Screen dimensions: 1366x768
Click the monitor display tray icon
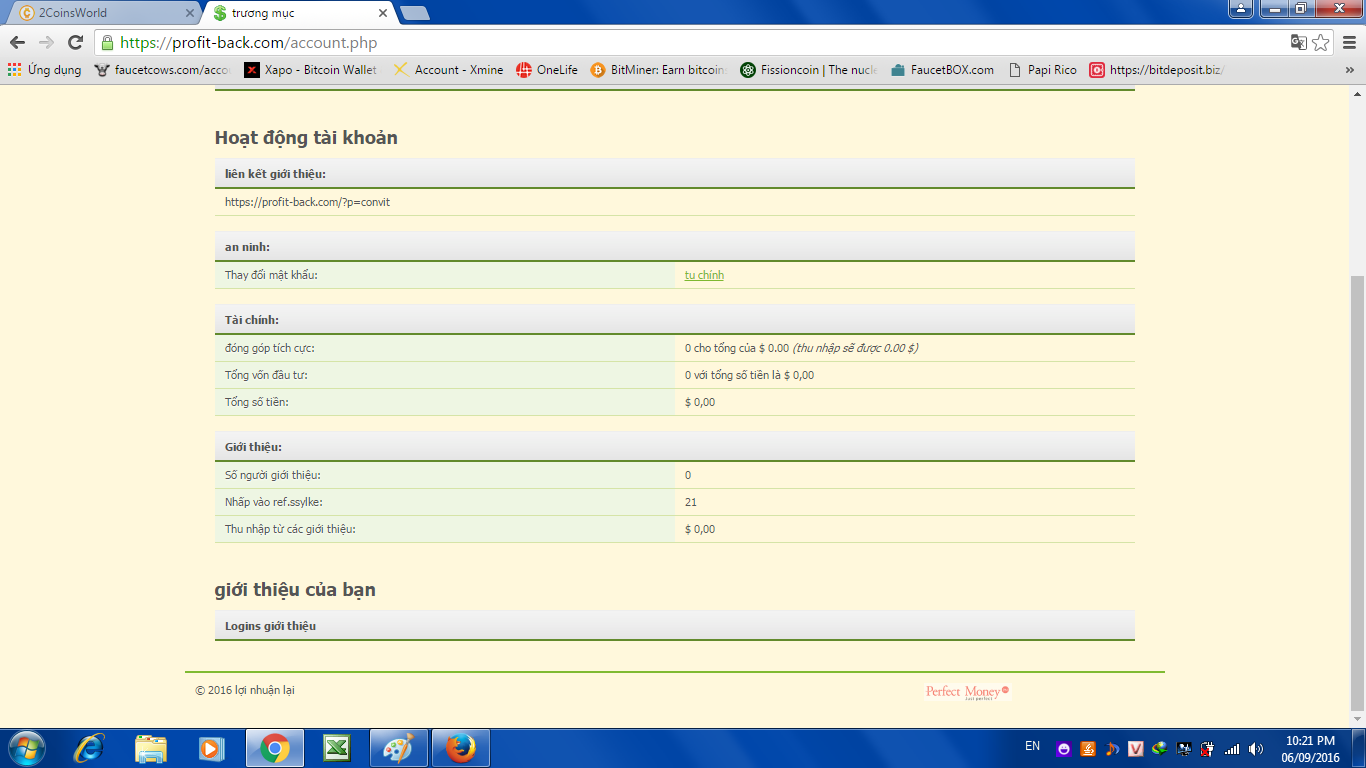click(x=1184, y=748)
